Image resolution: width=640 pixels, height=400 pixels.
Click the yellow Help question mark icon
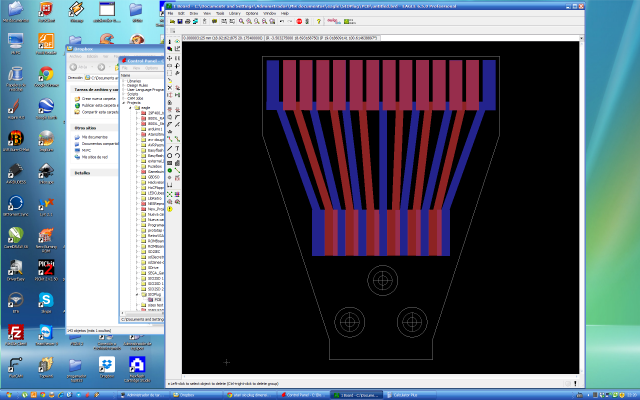(321, 20)
